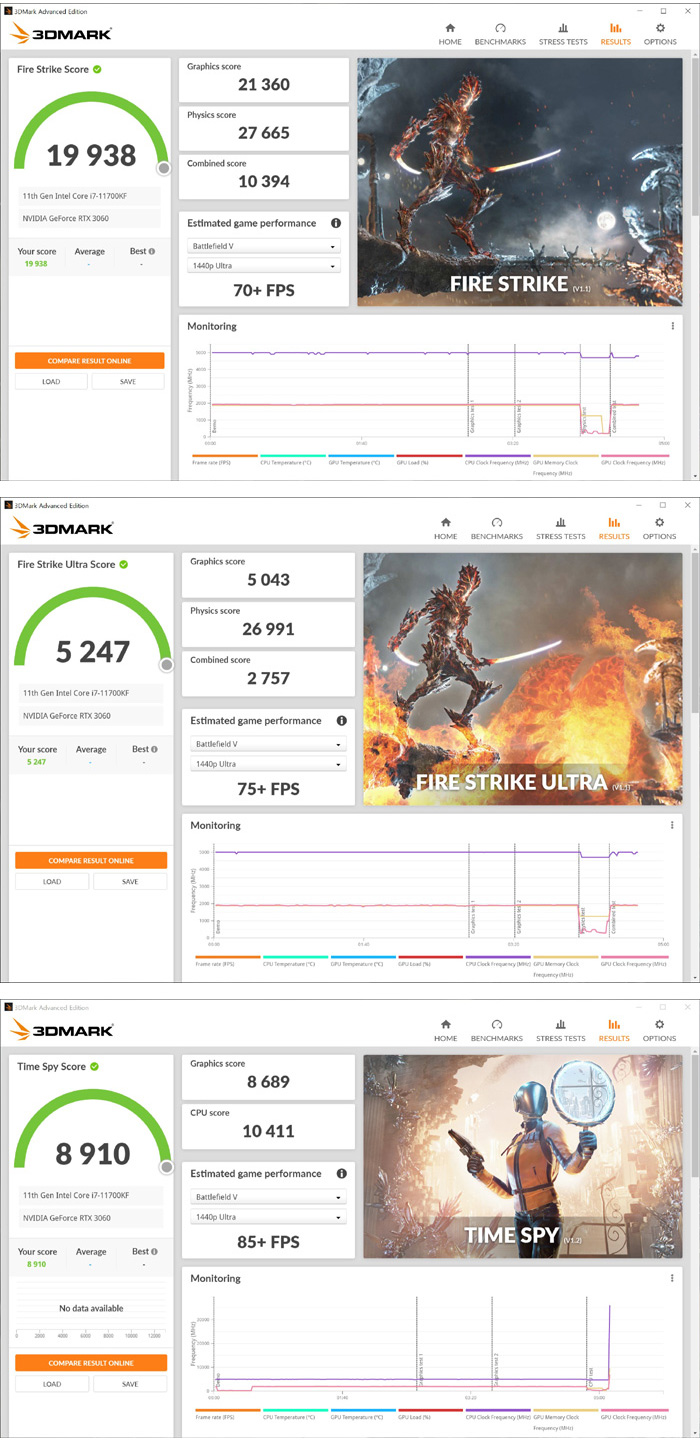The height and width of the screenshot is (1442, 700).
Task: Go to HOME in the Fire Strike Ultra window
Action: [446, 528]
